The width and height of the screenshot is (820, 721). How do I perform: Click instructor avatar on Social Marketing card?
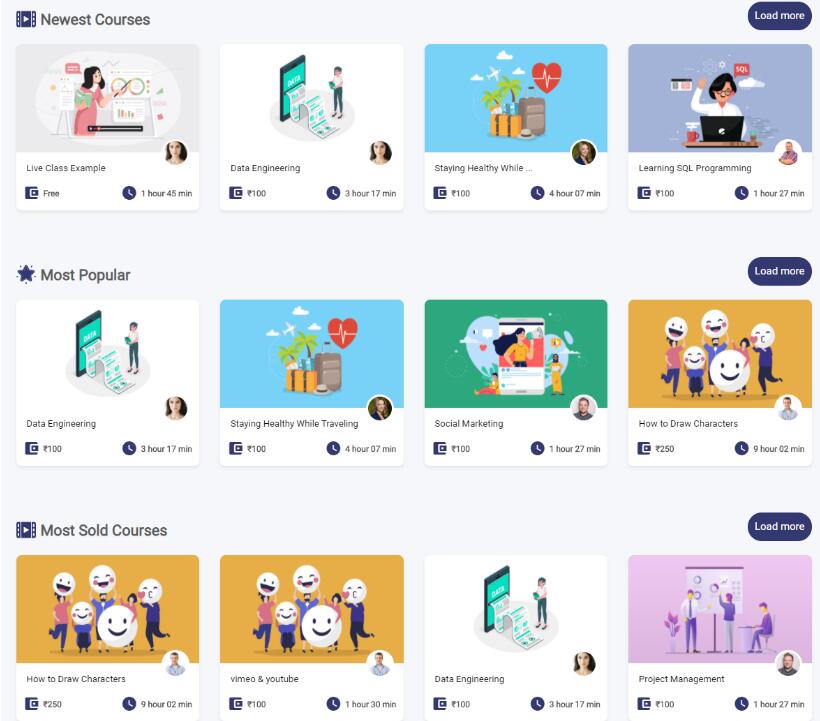pos(583,408)
